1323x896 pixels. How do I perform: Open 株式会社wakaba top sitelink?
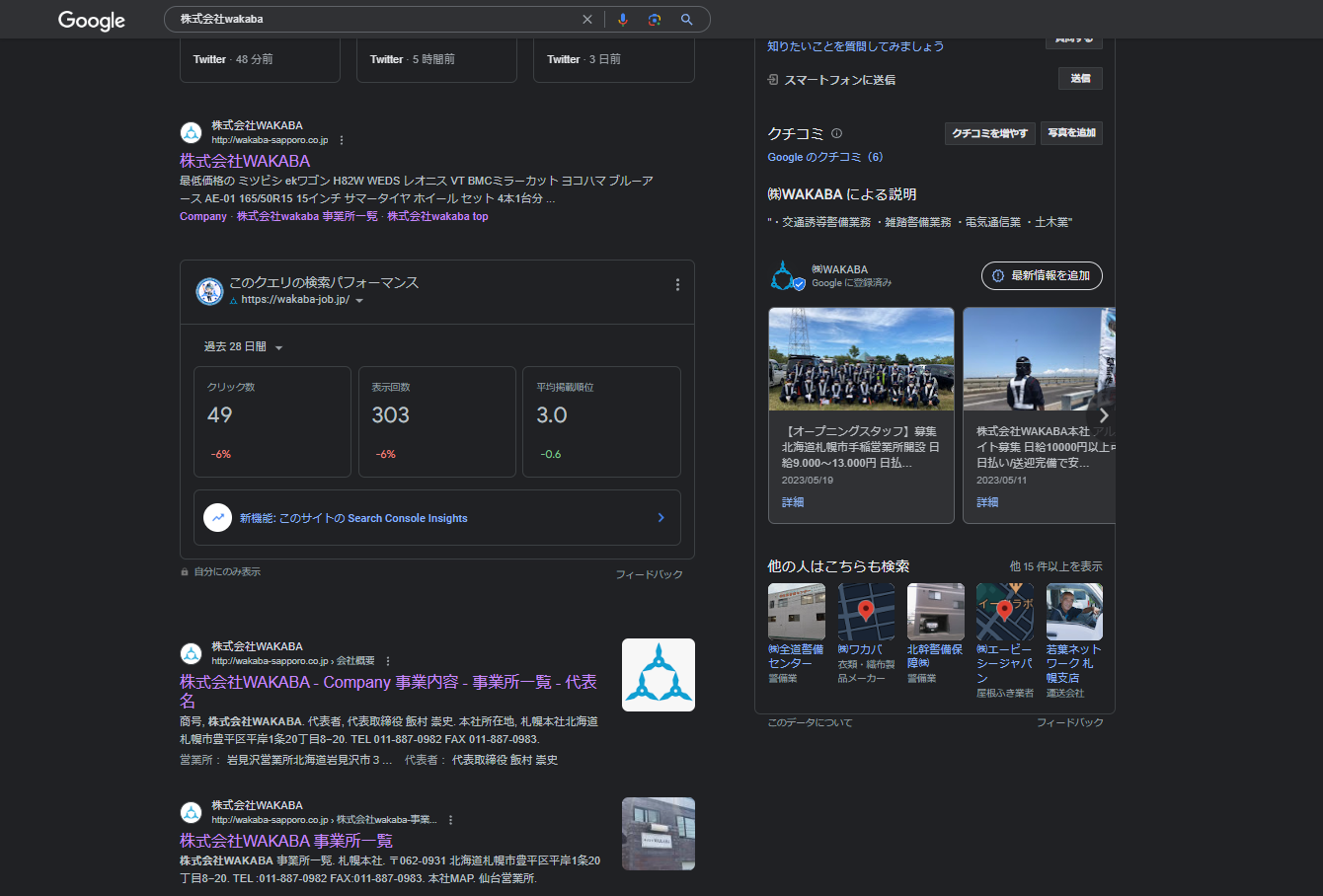[437, 217]
